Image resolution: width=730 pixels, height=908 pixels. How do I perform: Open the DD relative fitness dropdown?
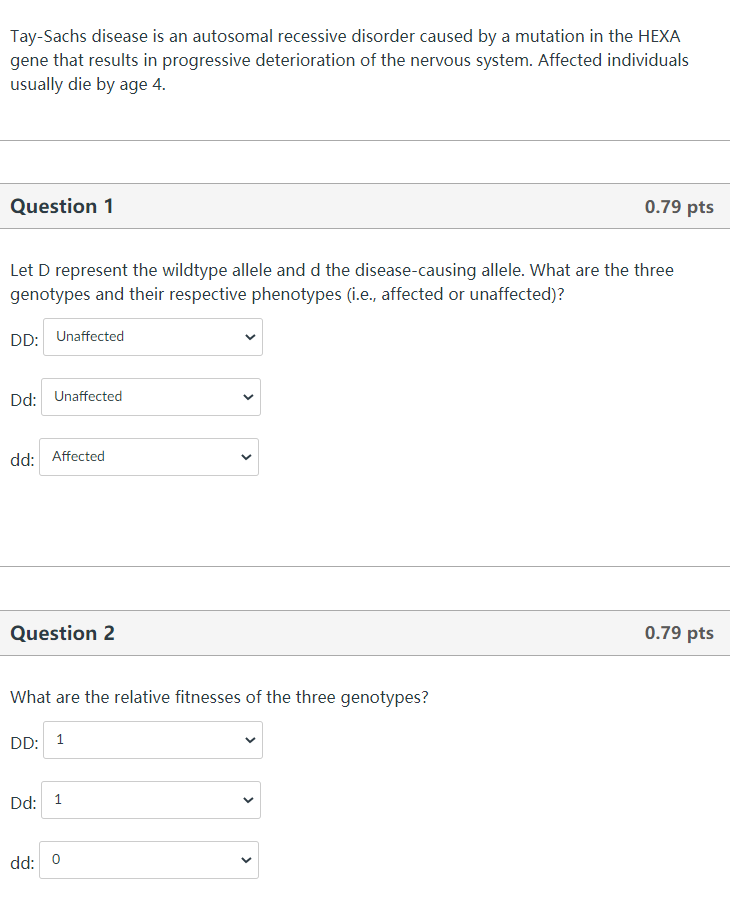(152, 740)
